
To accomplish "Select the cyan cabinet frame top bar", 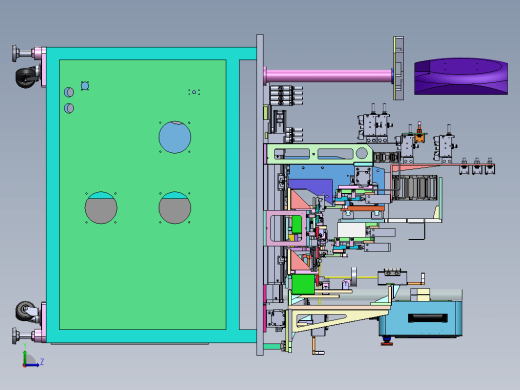I will click(x=152, y=53).
